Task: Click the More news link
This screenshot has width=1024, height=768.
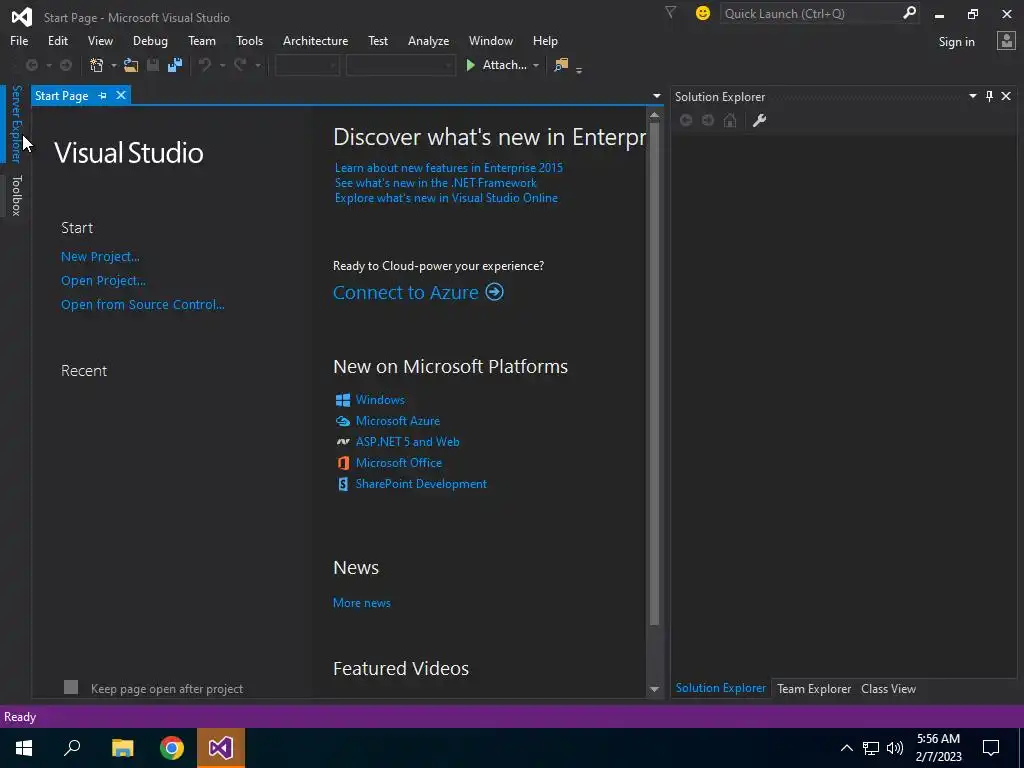Action: (x=362, y=603)
